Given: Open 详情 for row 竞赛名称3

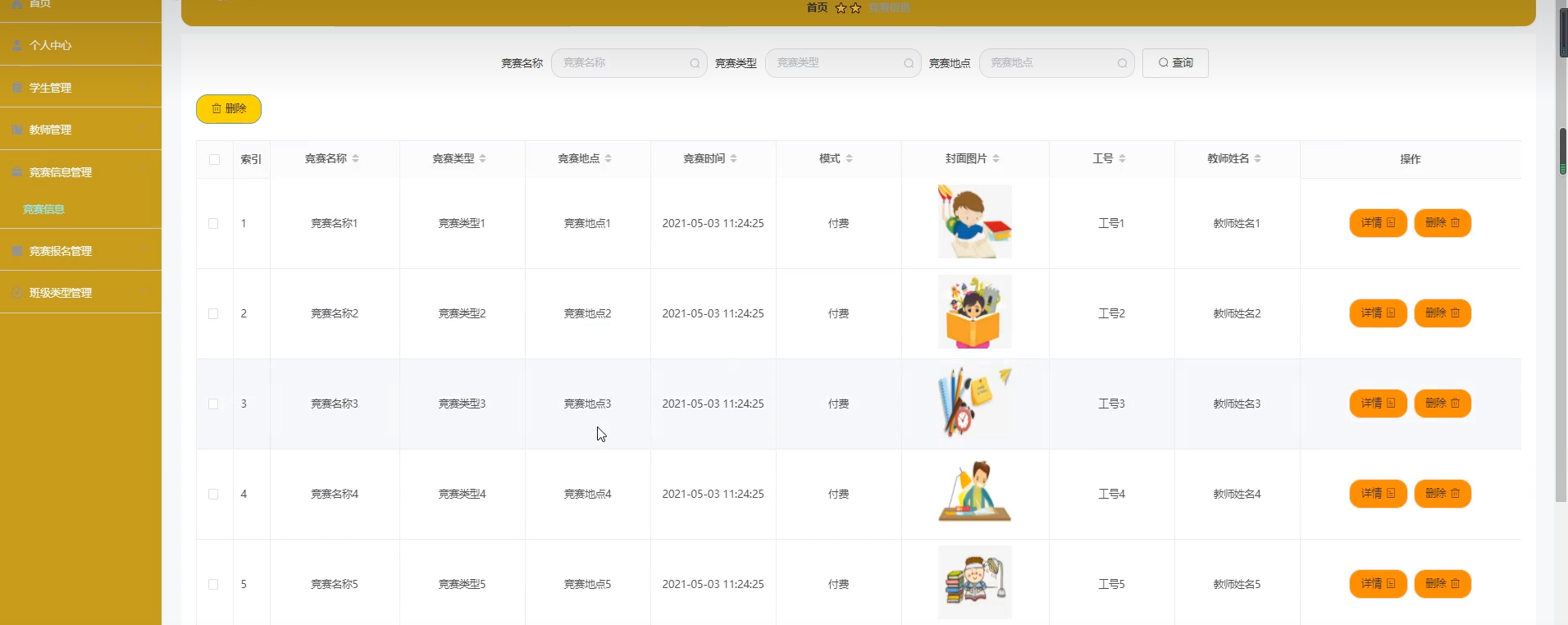Looking at the screenshot, I should pyautogui.click(x=1379, y=404).
